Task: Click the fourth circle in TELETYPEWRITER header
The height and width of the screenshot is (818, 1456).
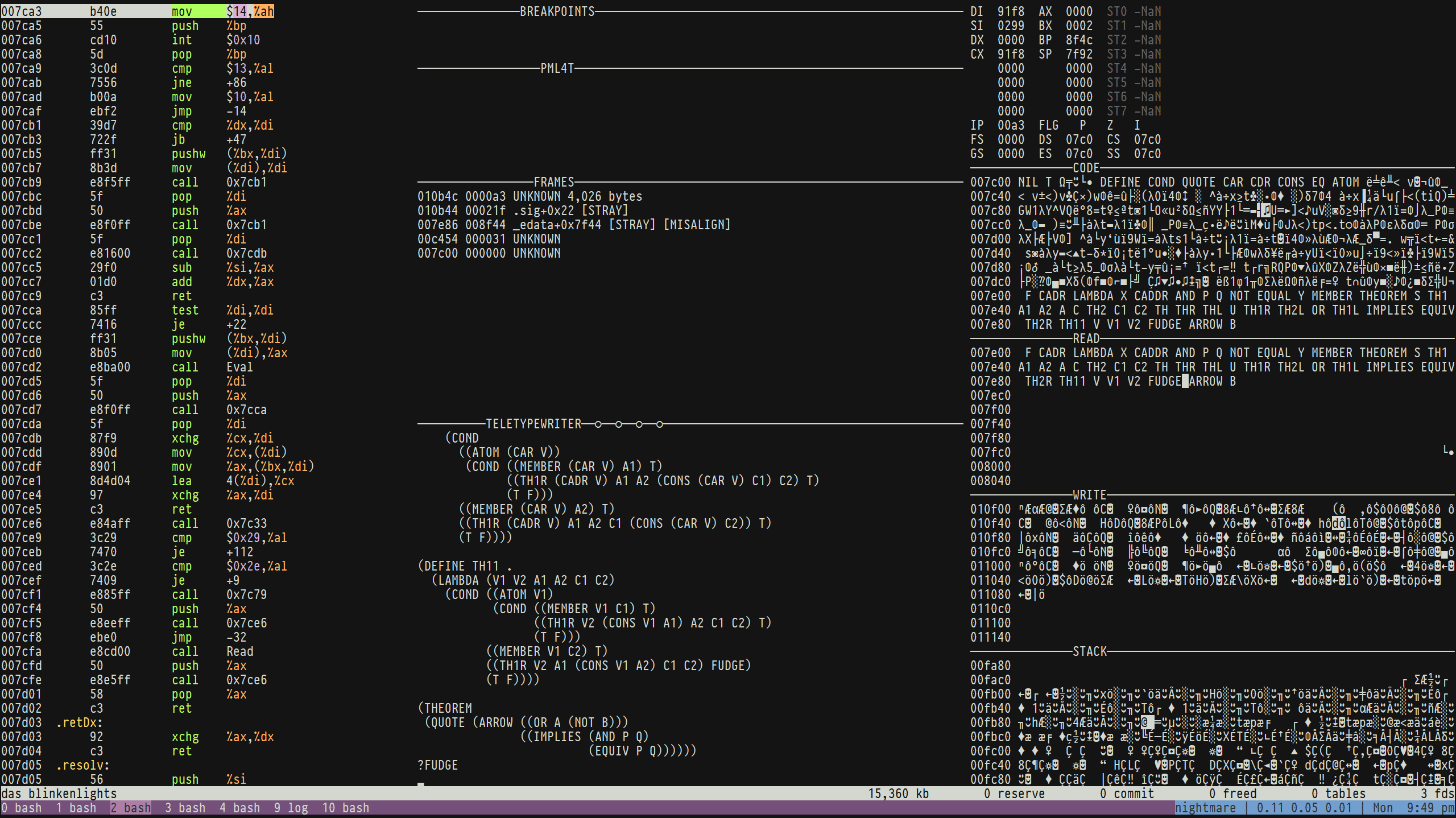Action: [659, 424]
